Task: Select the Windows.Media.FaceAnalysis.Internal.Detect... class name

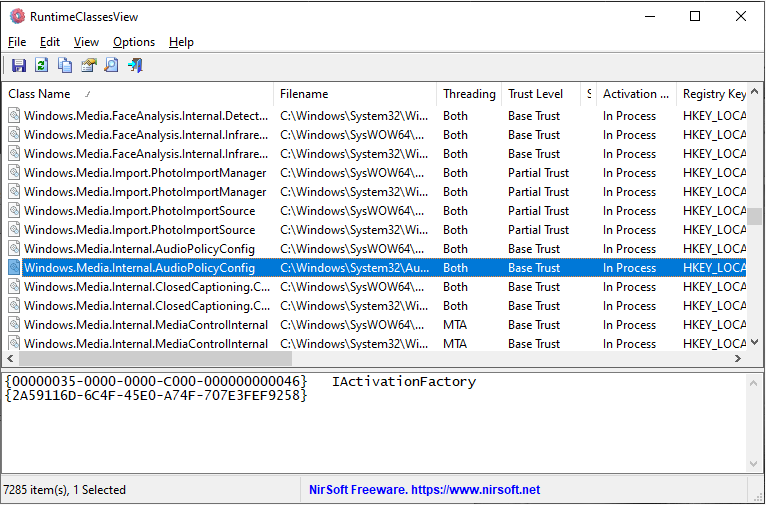Action: (146, 116)
